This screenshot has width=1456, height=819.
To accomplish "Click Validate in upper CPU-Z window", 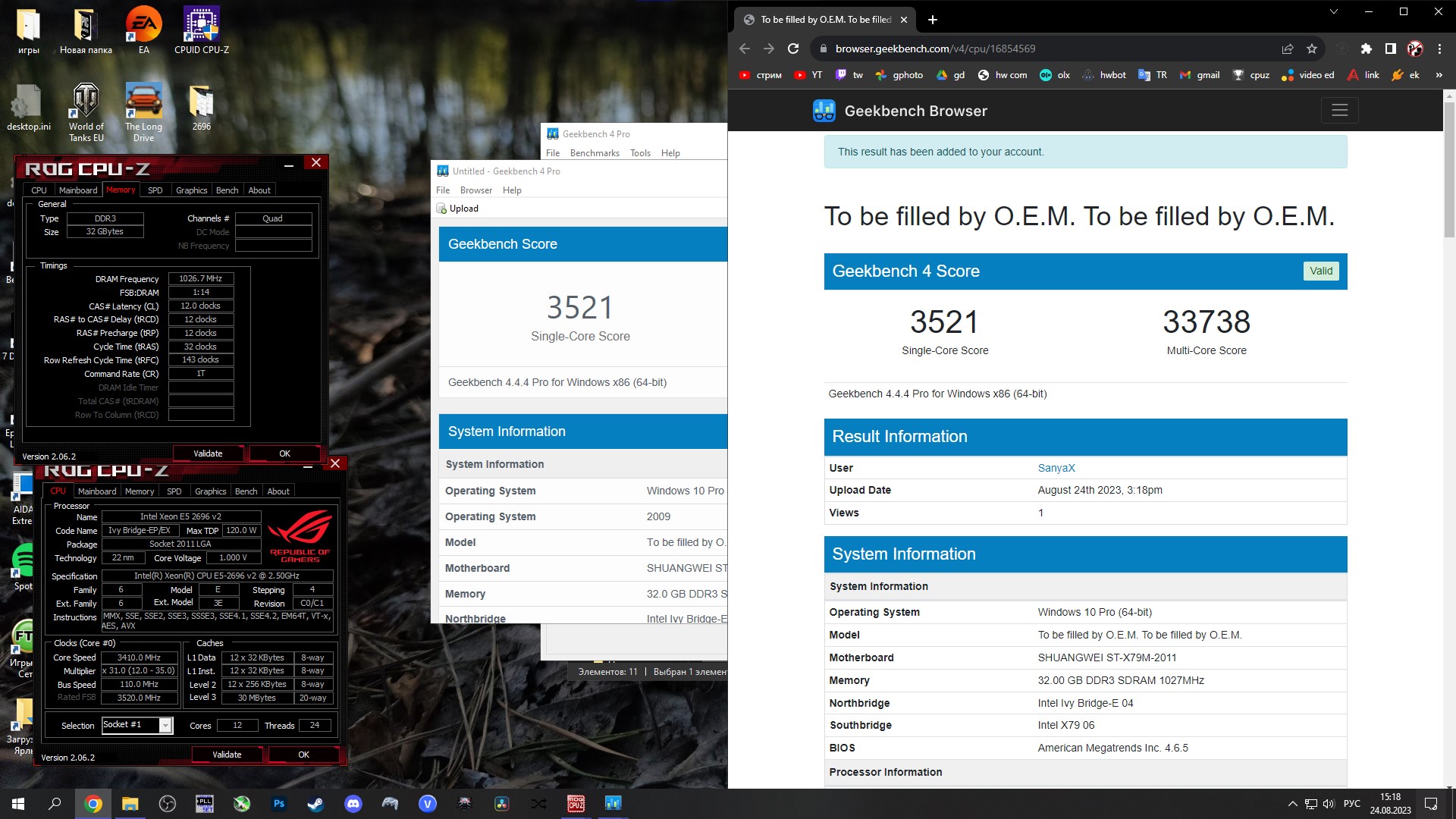I will (x=208, y=453).
